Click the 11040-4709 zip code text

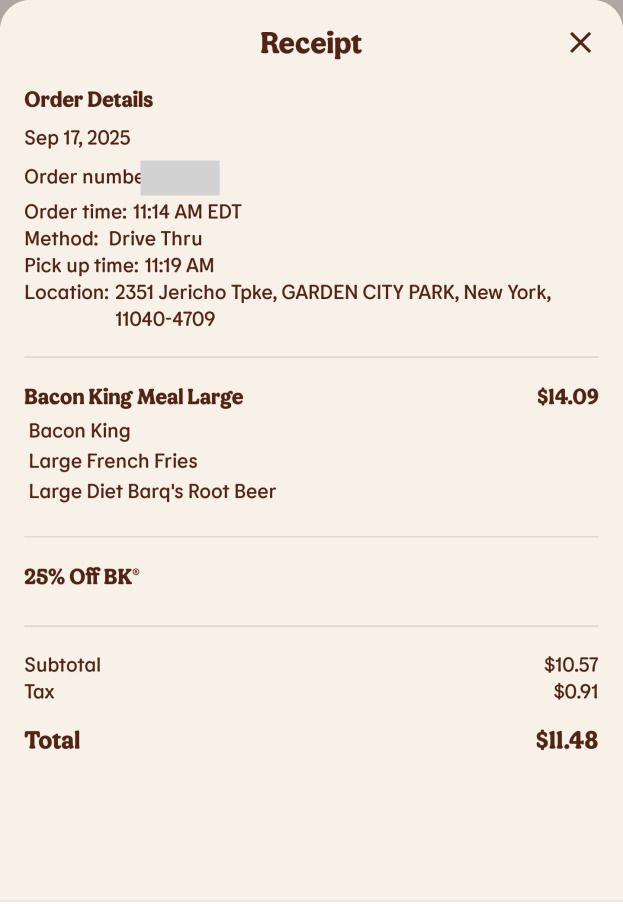pyautogui.click(x=165, y=320)
